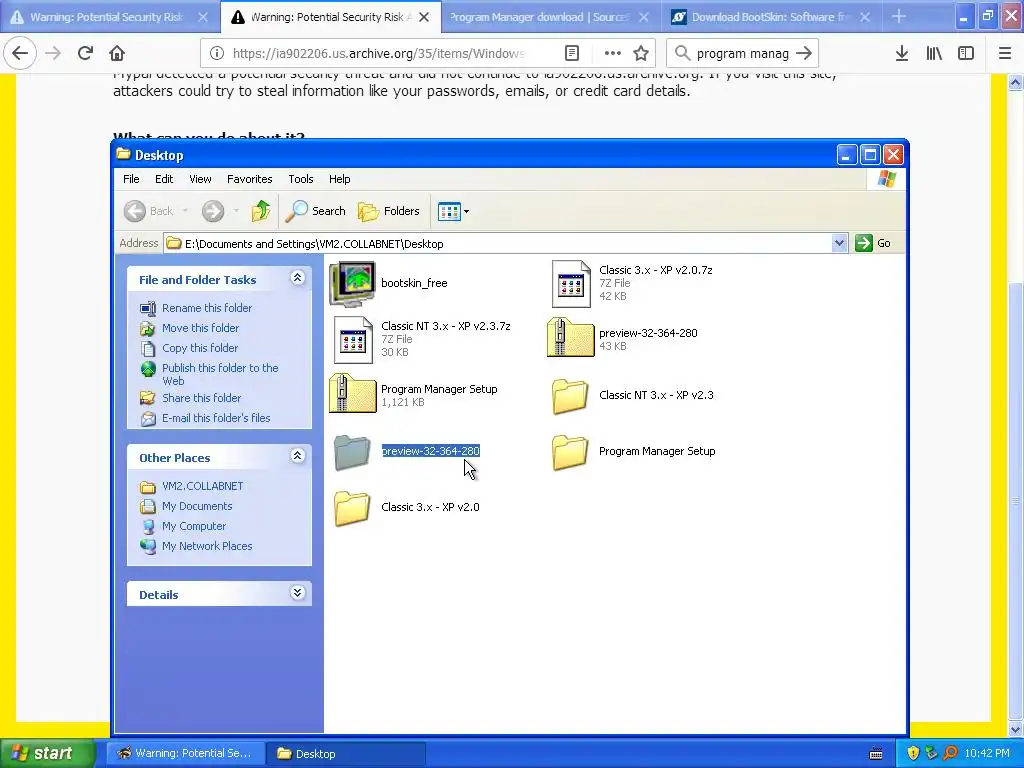This screenshot has height=768, width=1024.
Task: Toggle the browser sidebar icon
Action: 966,54
